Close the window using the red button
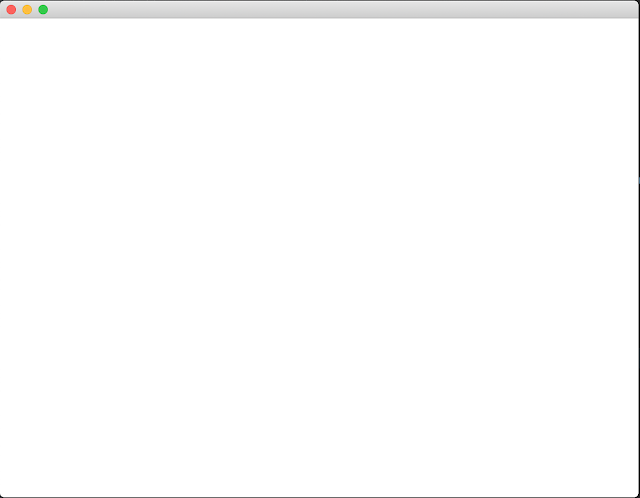 click(x=11, y=9)
